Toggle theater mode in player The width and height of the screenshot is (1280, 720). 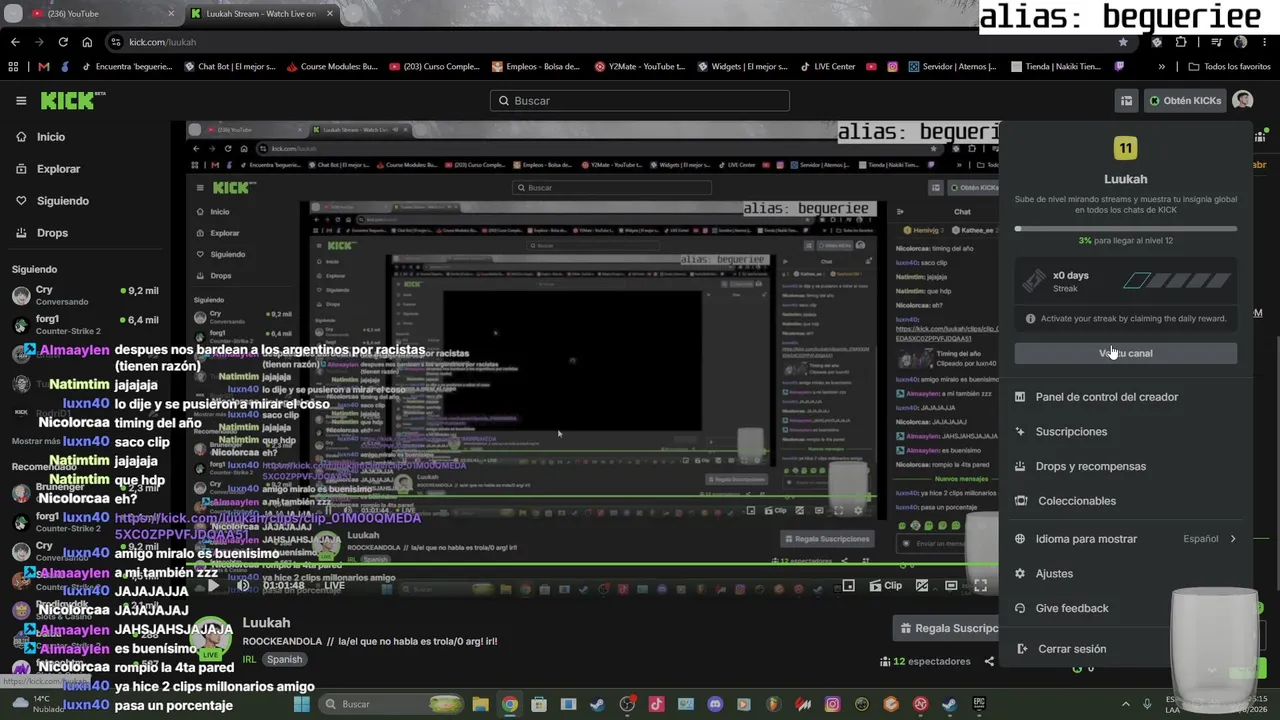coord(951,586)
